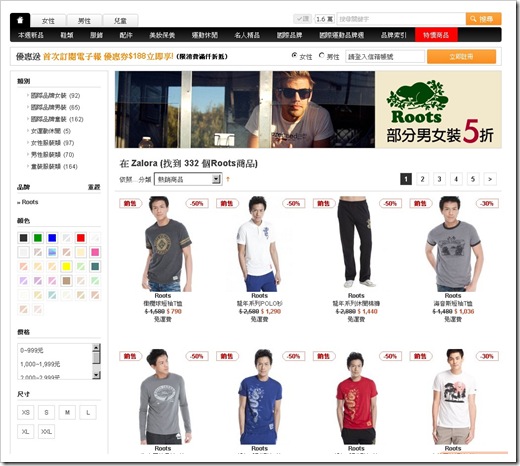Switch to the 男性 top tab
The image size is (520, 466).
[x=84, y=21]
